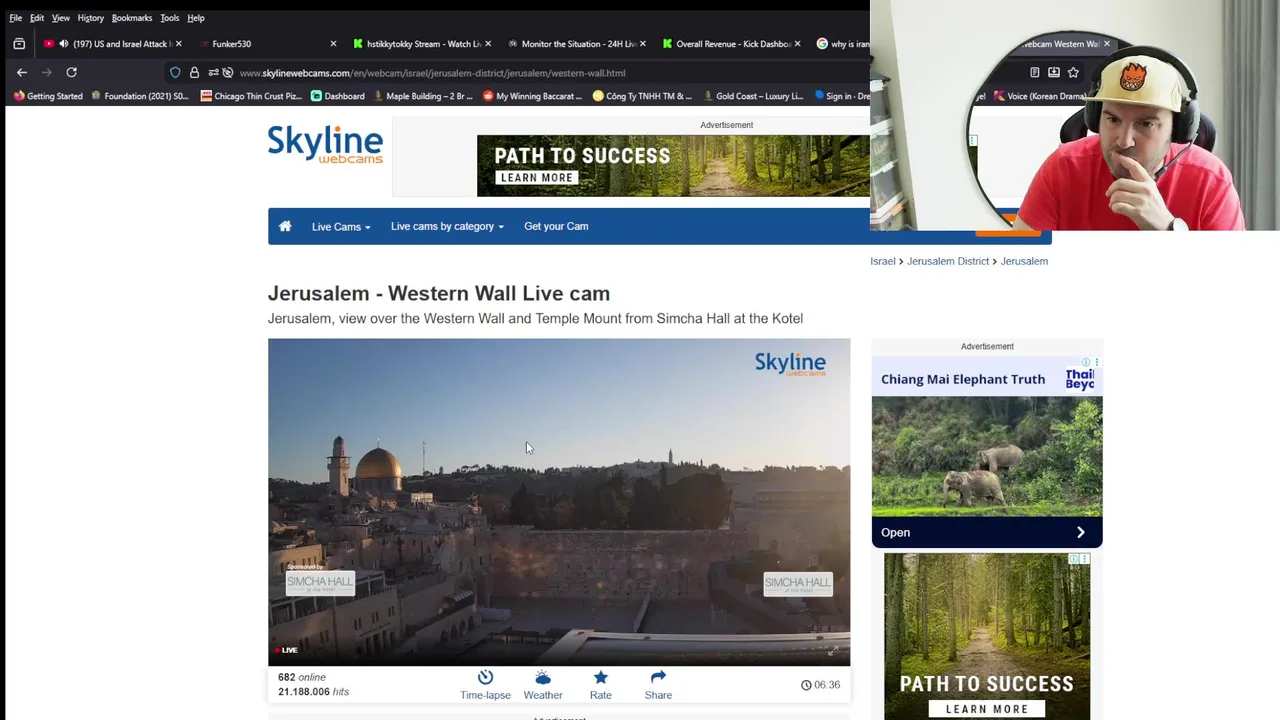Screen dimensions: 1280x720
Task: Share this webcam
Action: click(658, 685)
